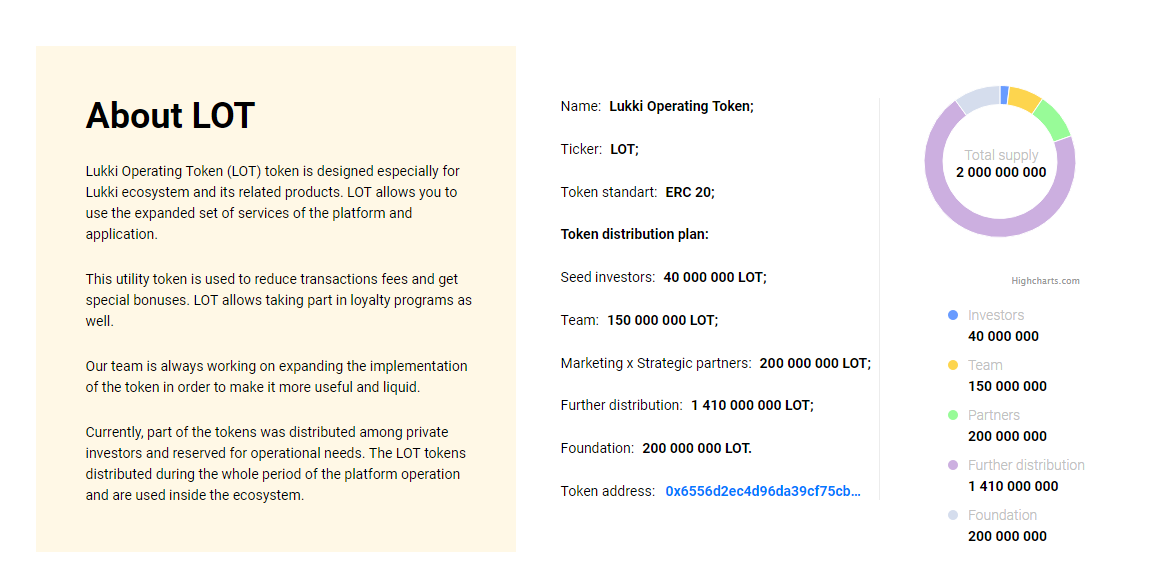Select the green Partners donut slice
Viewport: 1168px width, 567px height.
tap(1053, 120)
